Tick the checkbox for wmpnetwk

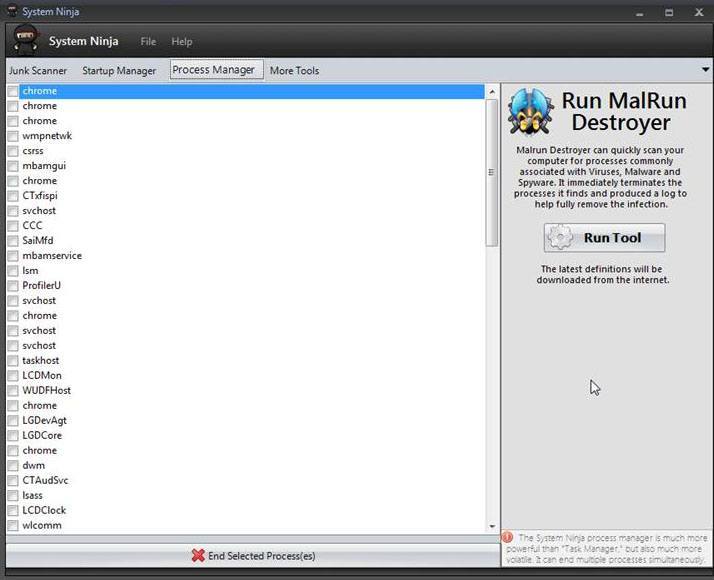13,136
